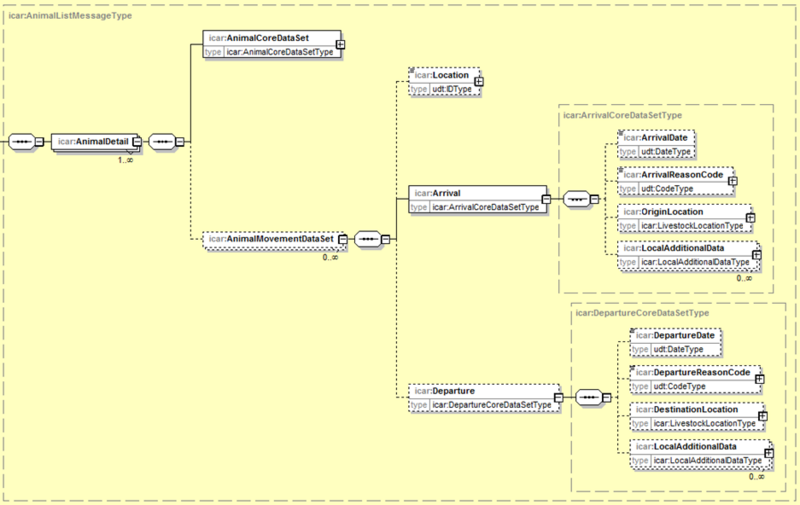Click udt:CodeType under DepartureReasonCode
Screen dimensions: 800x505
click(x=679, y=387)
